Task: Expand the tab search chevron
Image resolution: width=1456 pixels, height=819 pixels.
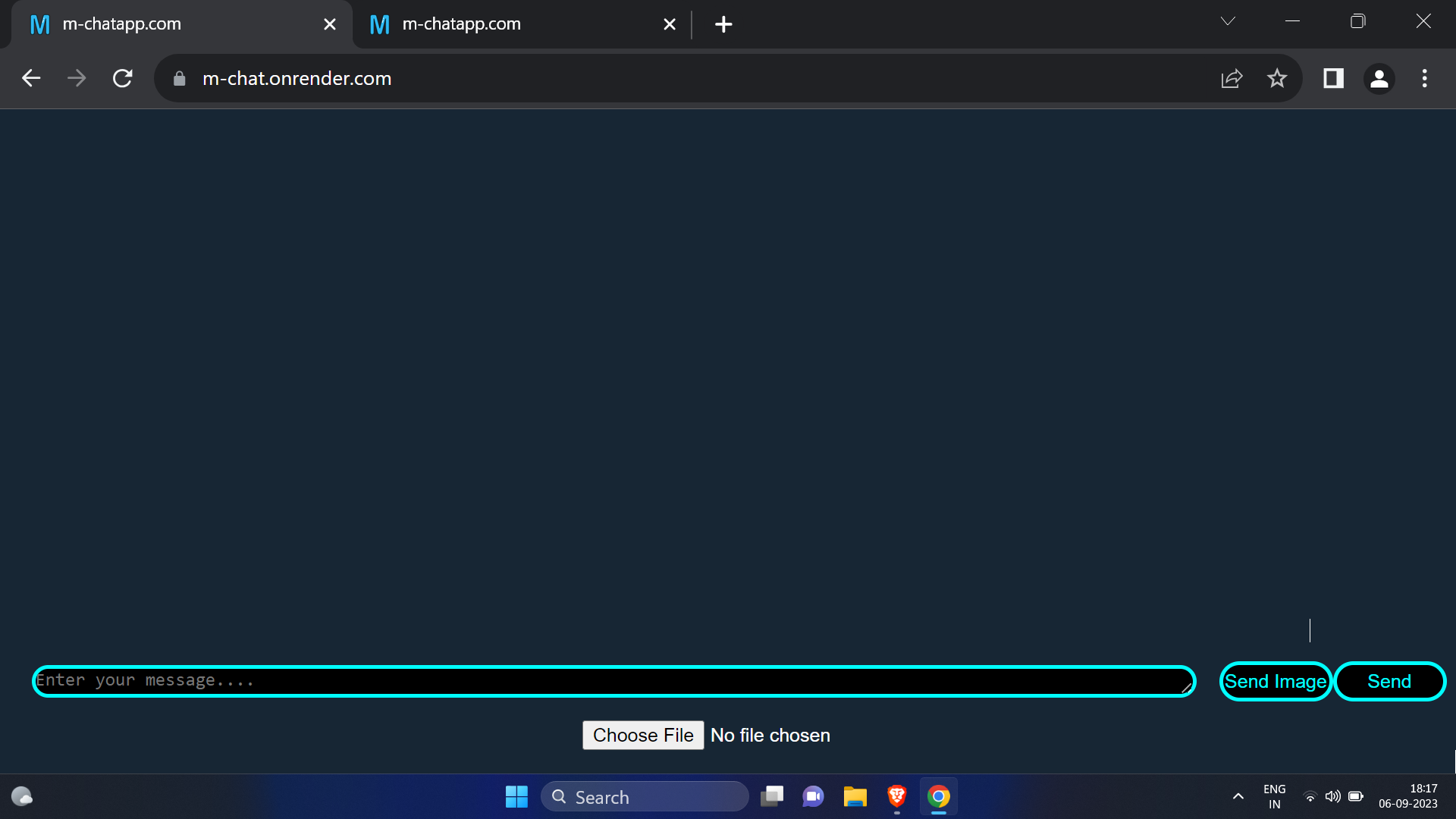Action: (1228, 21)
